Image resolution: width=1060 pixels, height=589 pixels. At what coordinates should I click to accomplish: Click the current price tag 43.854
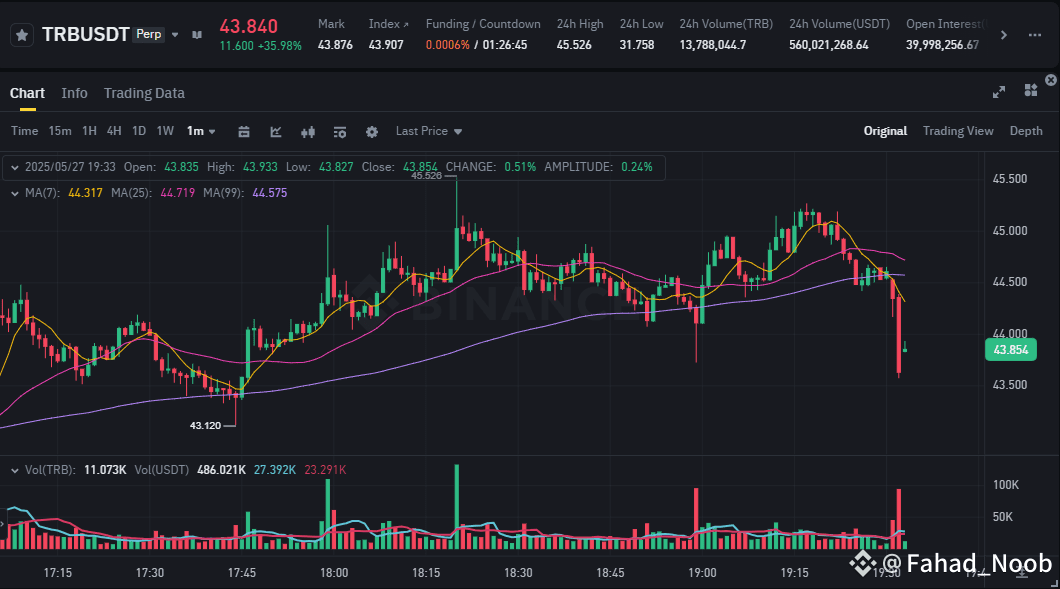click(x=1011, y=350)
